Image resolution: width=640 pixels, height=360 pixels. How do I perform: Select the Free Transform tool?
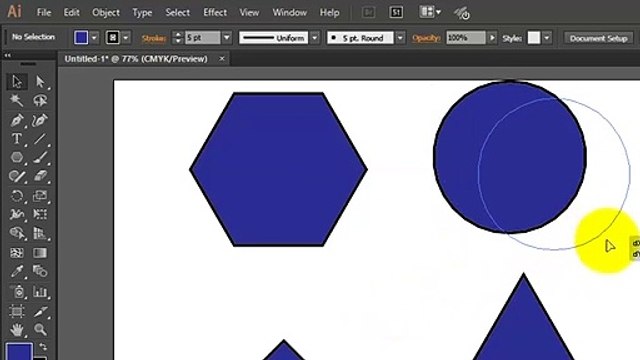40,214
